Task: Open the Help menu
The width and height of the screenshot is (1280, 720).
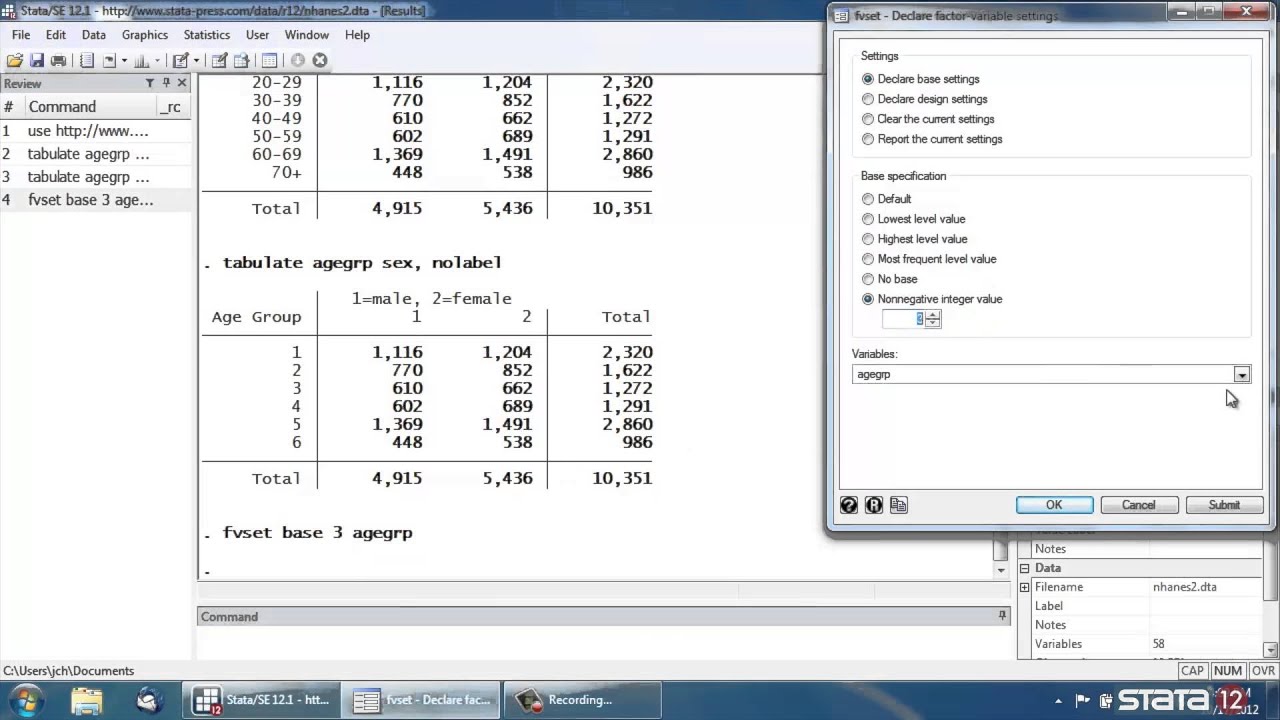Action: point(357,35)
